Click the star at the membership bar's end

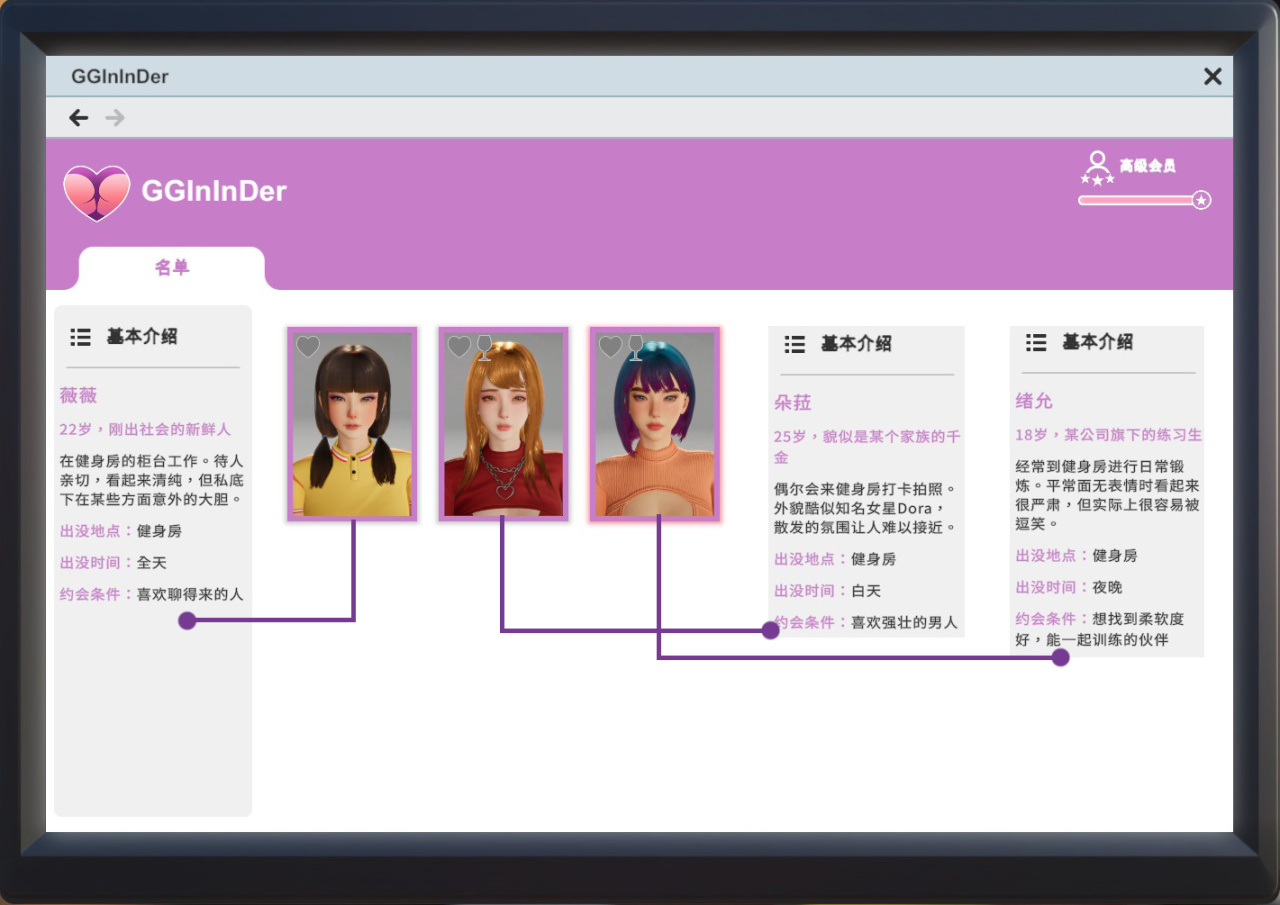[1202, 200]
